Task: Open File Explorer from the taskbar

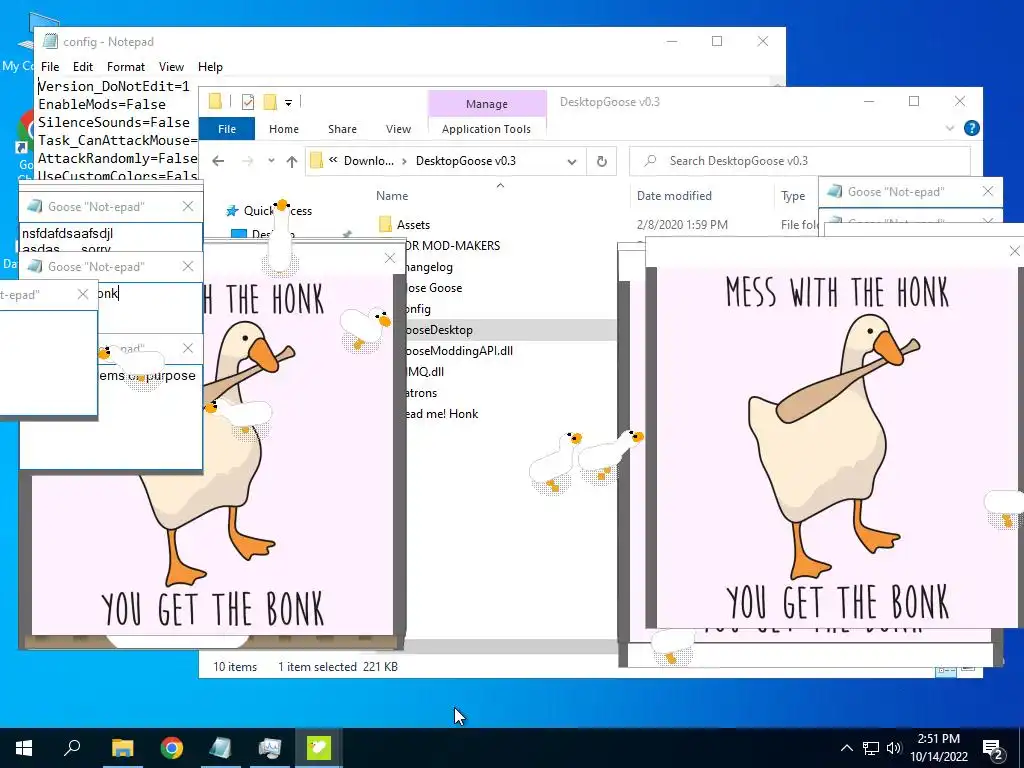Action: [x=122, y=748]
